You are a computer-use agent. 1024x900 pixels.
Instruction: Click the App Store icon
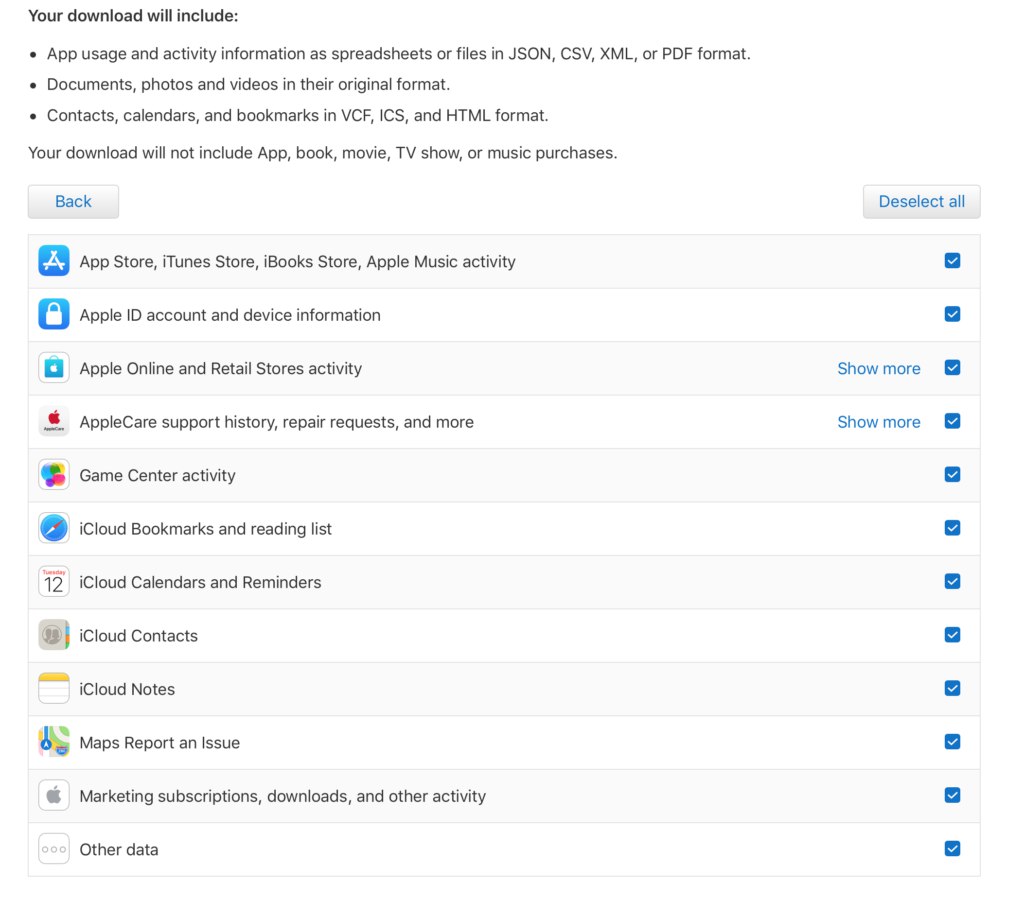(54, 261)
